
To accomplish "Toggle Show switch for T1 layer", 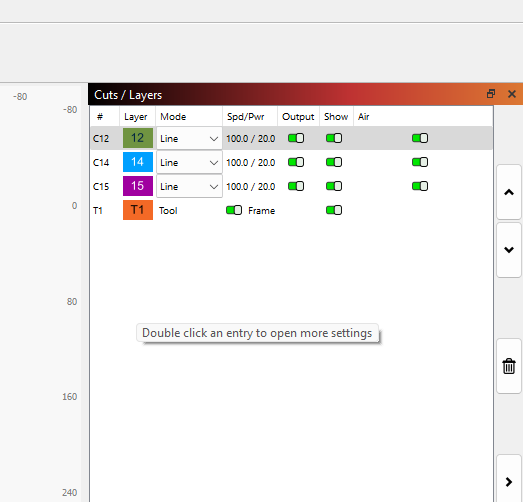I will (x=334, y=210).
